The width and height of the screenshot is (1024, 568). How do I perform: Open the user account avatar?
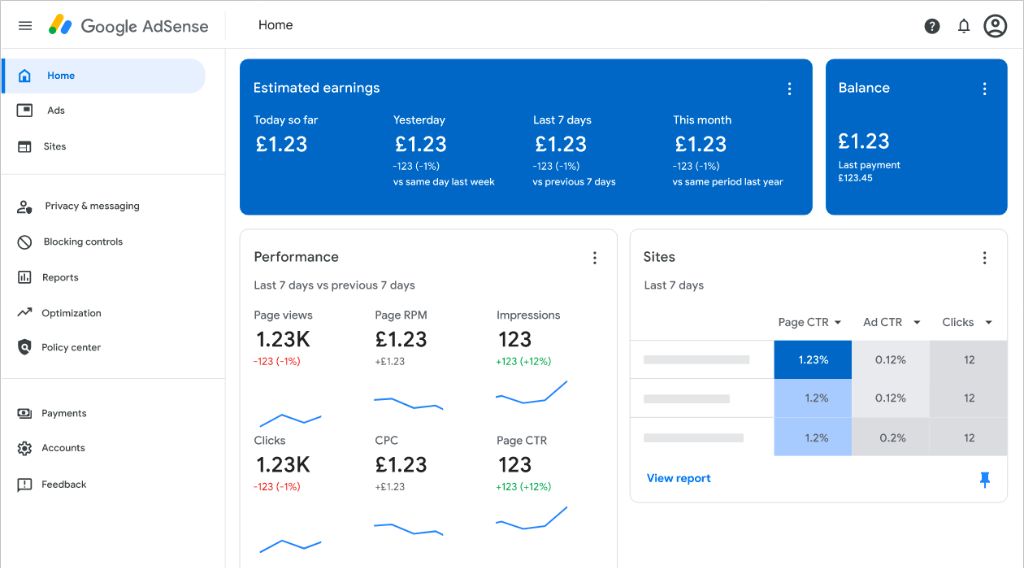(995, 26)
